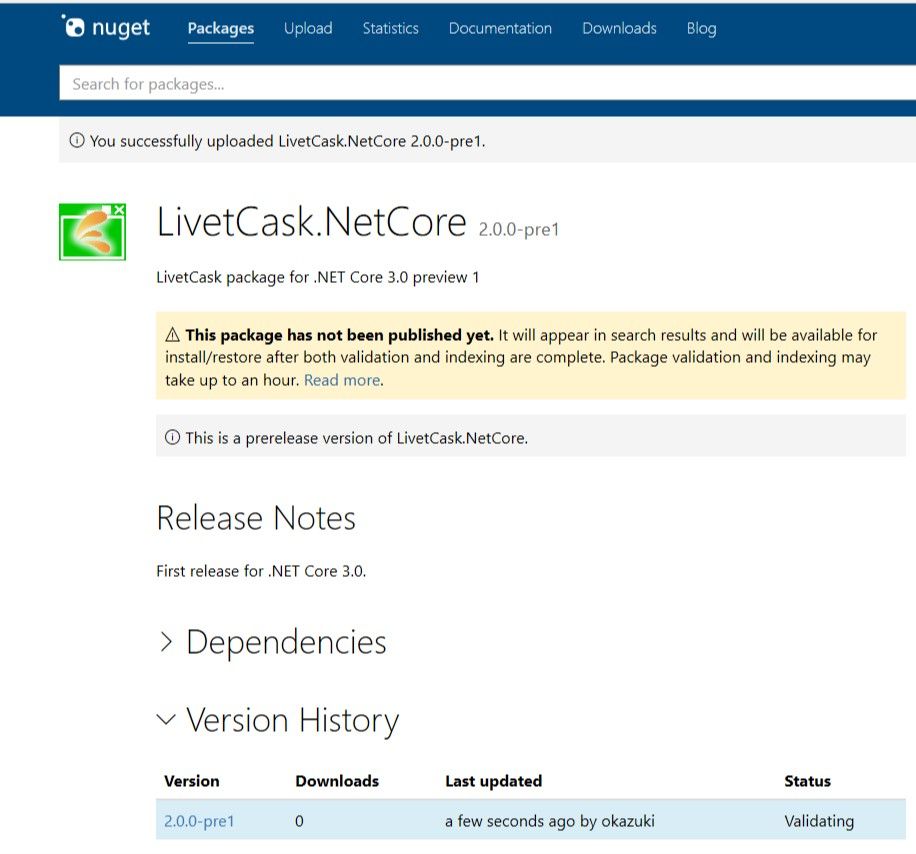
Task: Click 'First release for .NET Core 3.0.' text
Action: pos(261,571)
